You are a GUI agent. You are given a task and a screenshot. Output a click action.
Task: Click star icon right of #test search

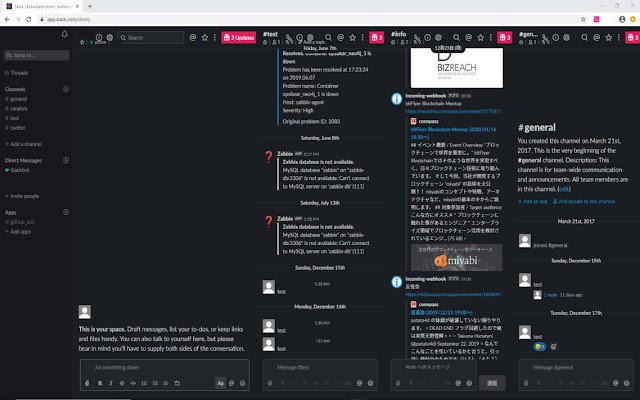353,38
